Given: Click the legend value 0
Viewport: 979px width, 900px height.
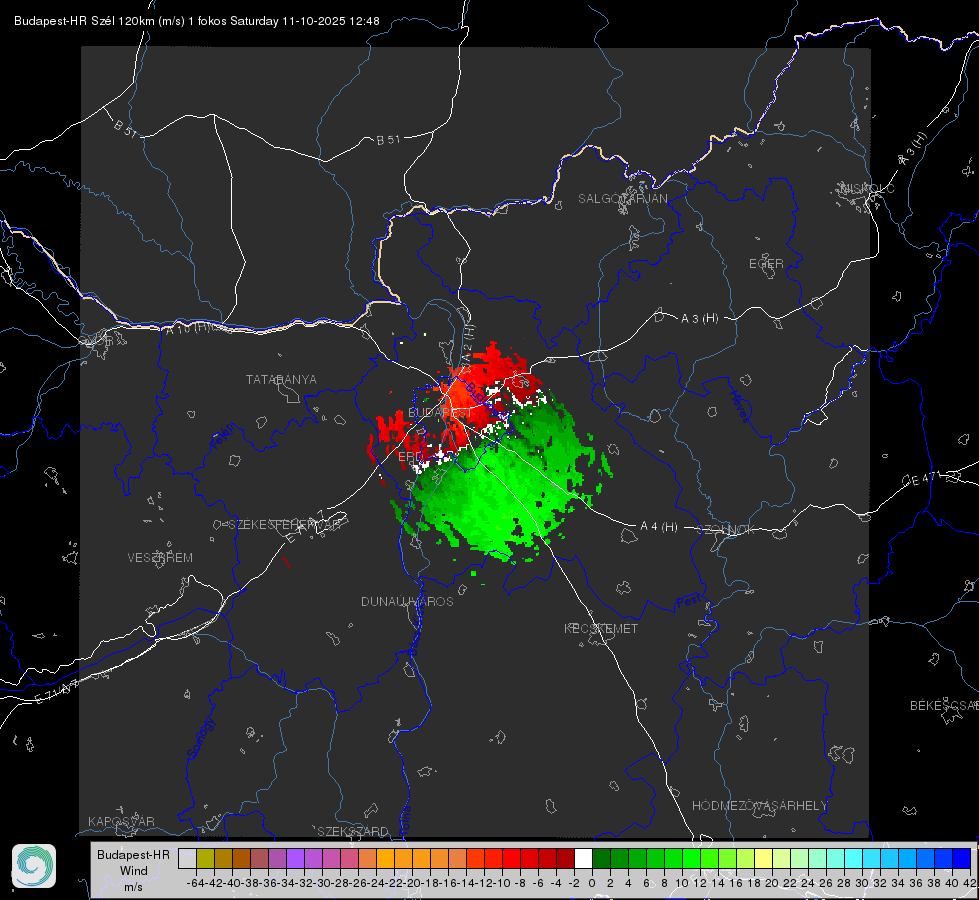Looking at the screenshot, I should click(592, 883).
